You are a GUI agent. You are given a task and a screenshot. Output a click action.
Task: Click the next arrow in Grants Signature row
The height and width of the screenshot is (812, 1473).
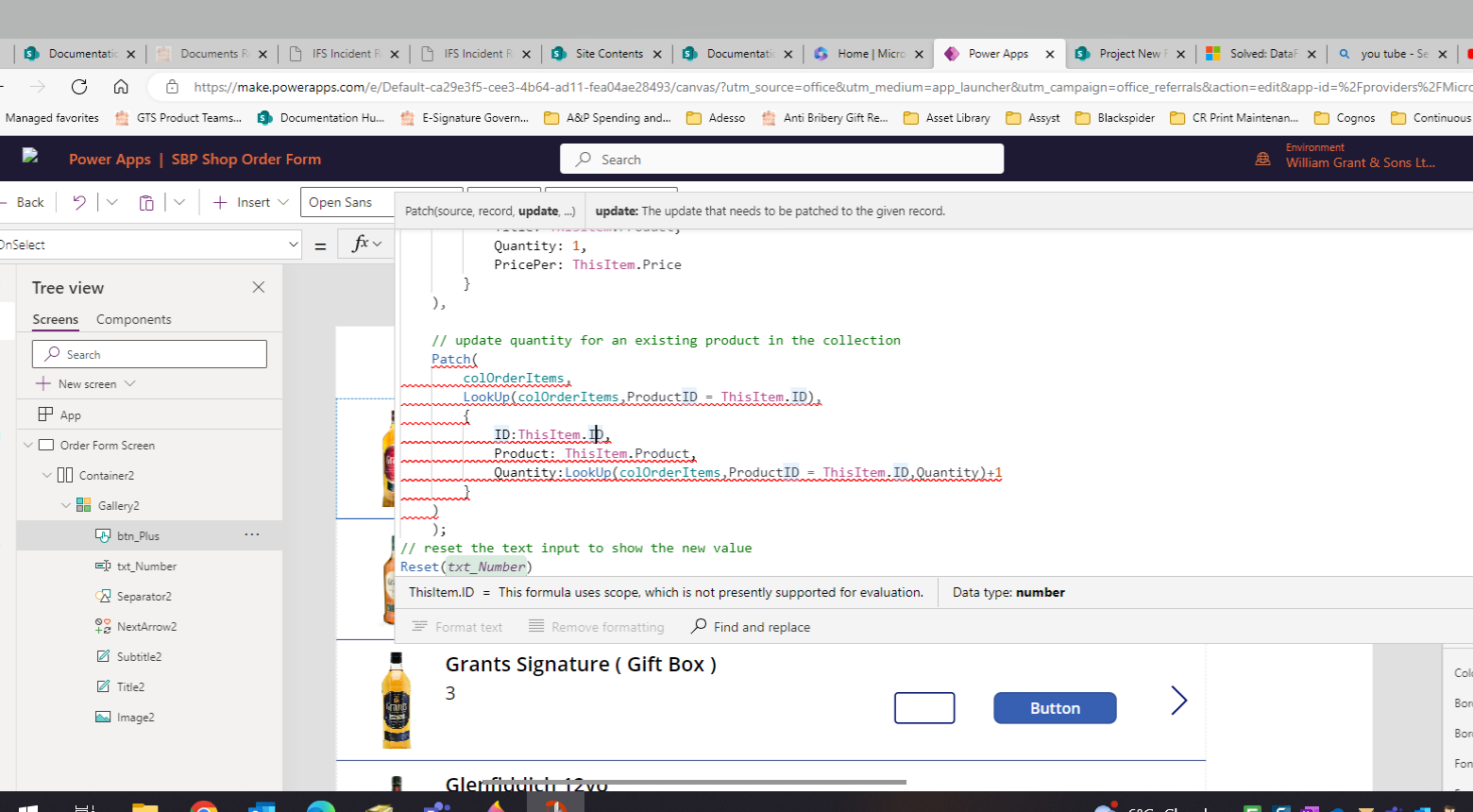[1178, 701]
